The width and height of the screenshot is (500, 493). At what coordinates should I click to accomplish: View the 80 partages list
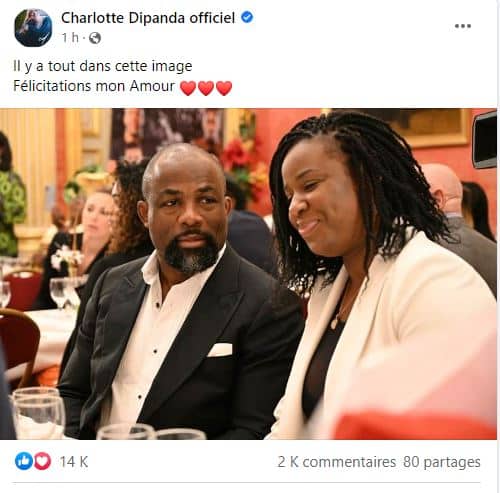tap(442, 462)
